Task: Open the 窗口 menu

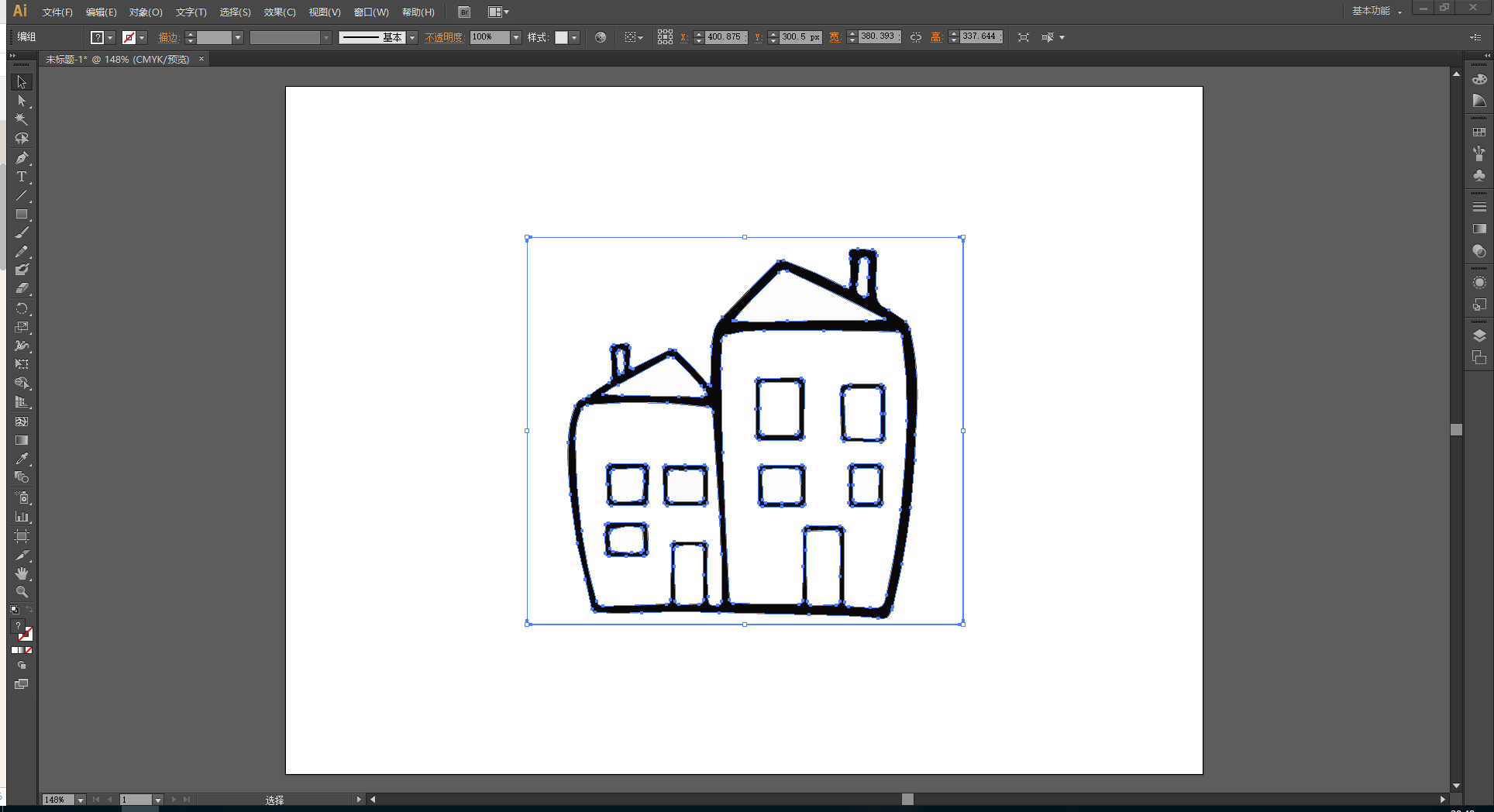Action: pos(370,12)
